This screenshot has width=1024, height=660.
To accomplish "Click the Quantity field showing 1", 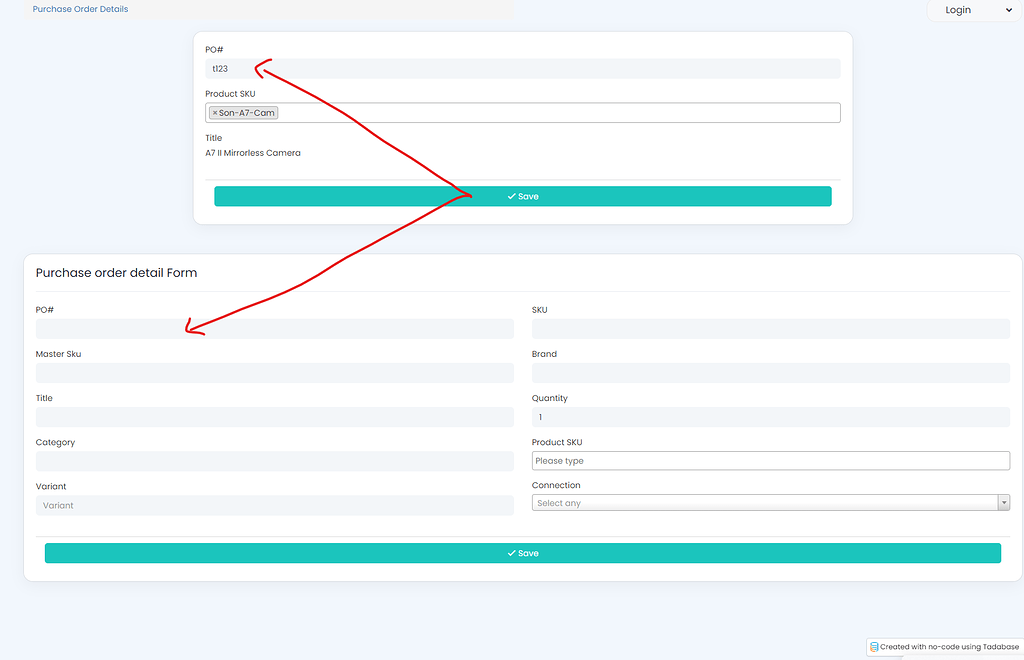I will click(x=770, y=417).
